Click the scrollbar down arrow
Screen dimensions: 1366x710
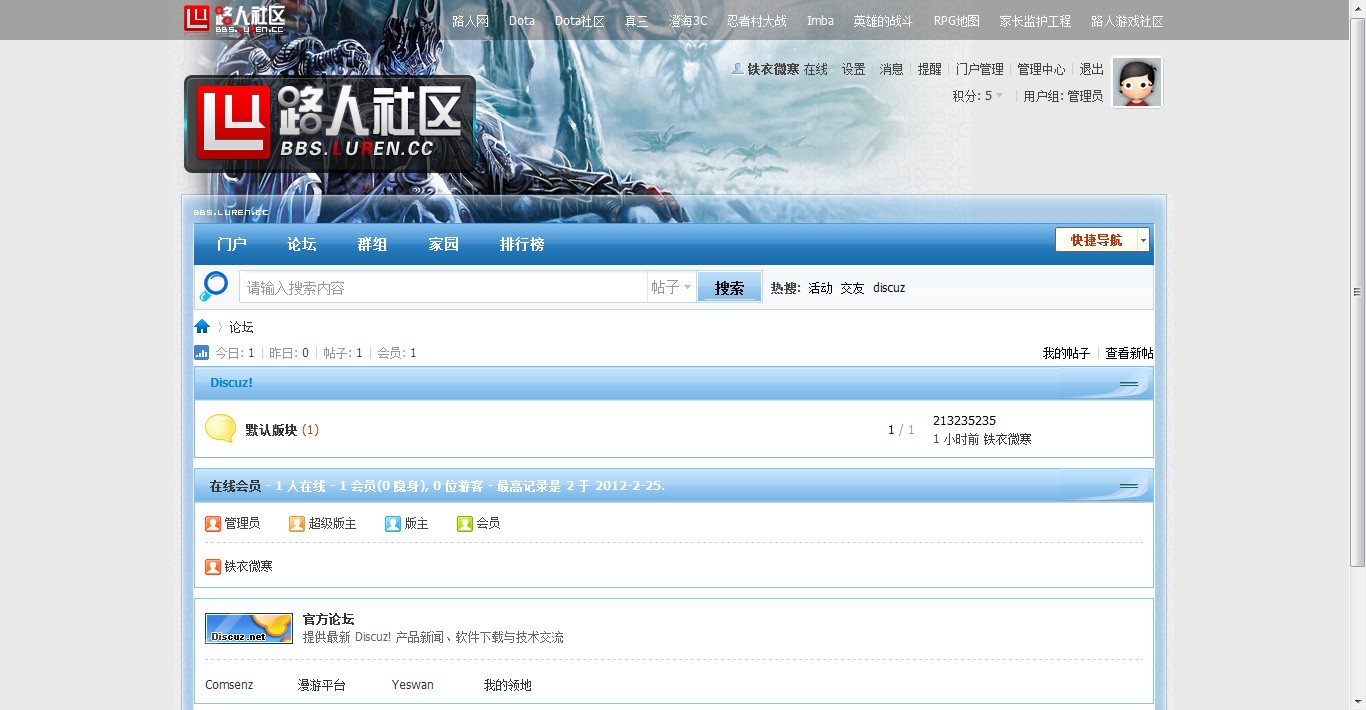point(1357,702)
